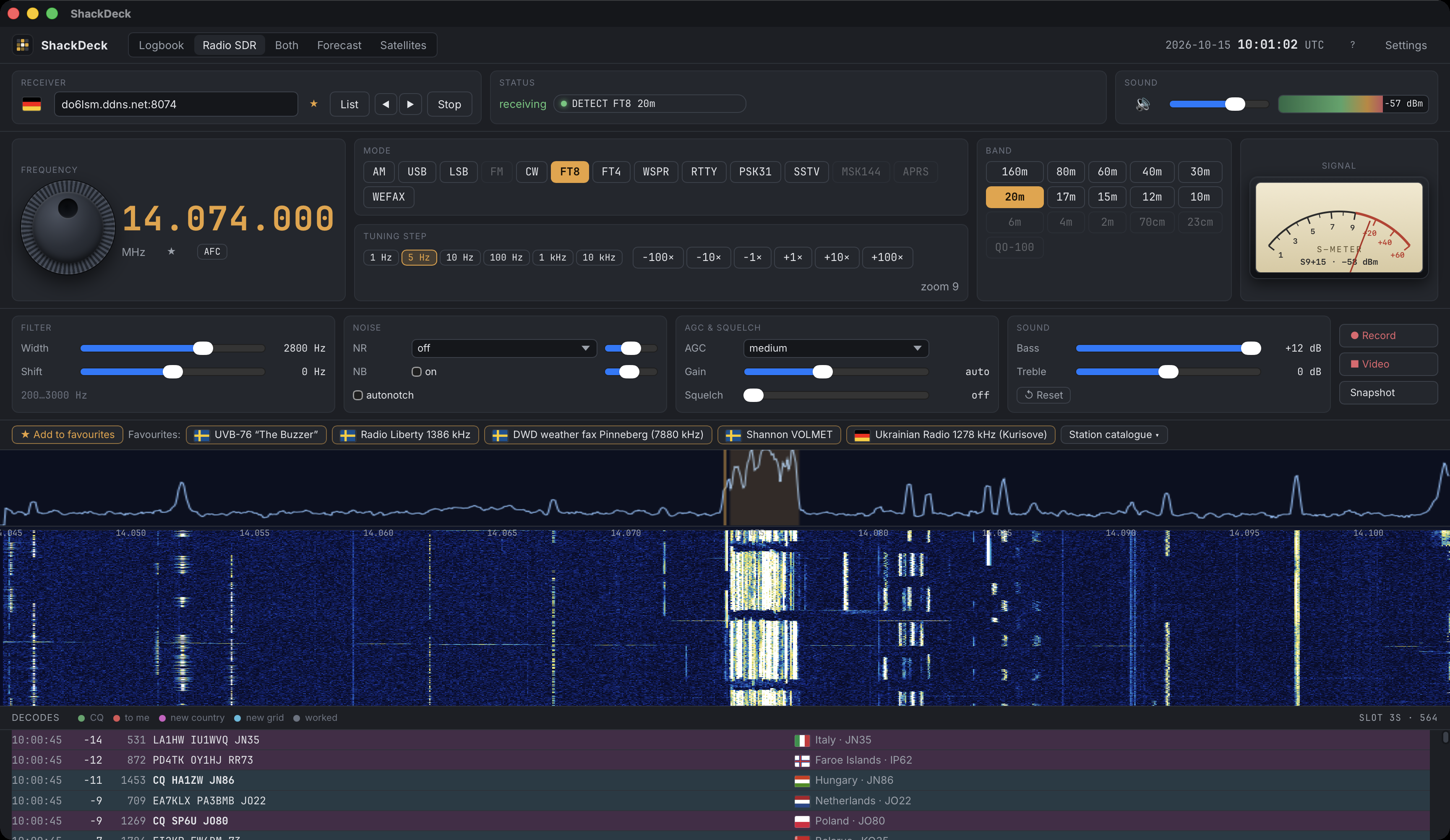
Task: Go to previous receiver with left arrow
Action: [x=386, y=104]
